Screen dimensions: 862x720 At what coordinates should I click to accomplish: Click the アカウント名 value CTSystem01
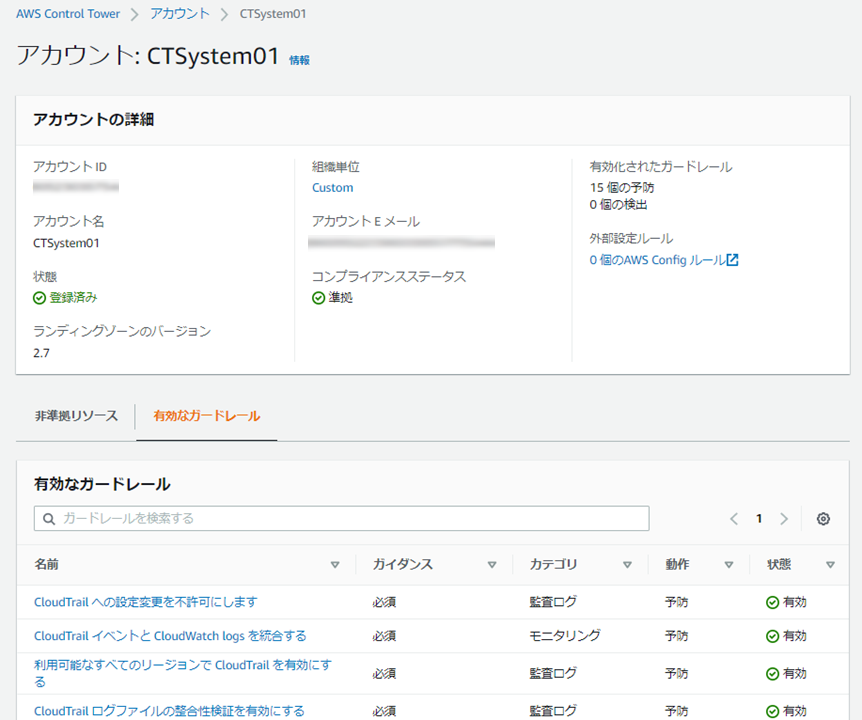[x=67, y=243]
